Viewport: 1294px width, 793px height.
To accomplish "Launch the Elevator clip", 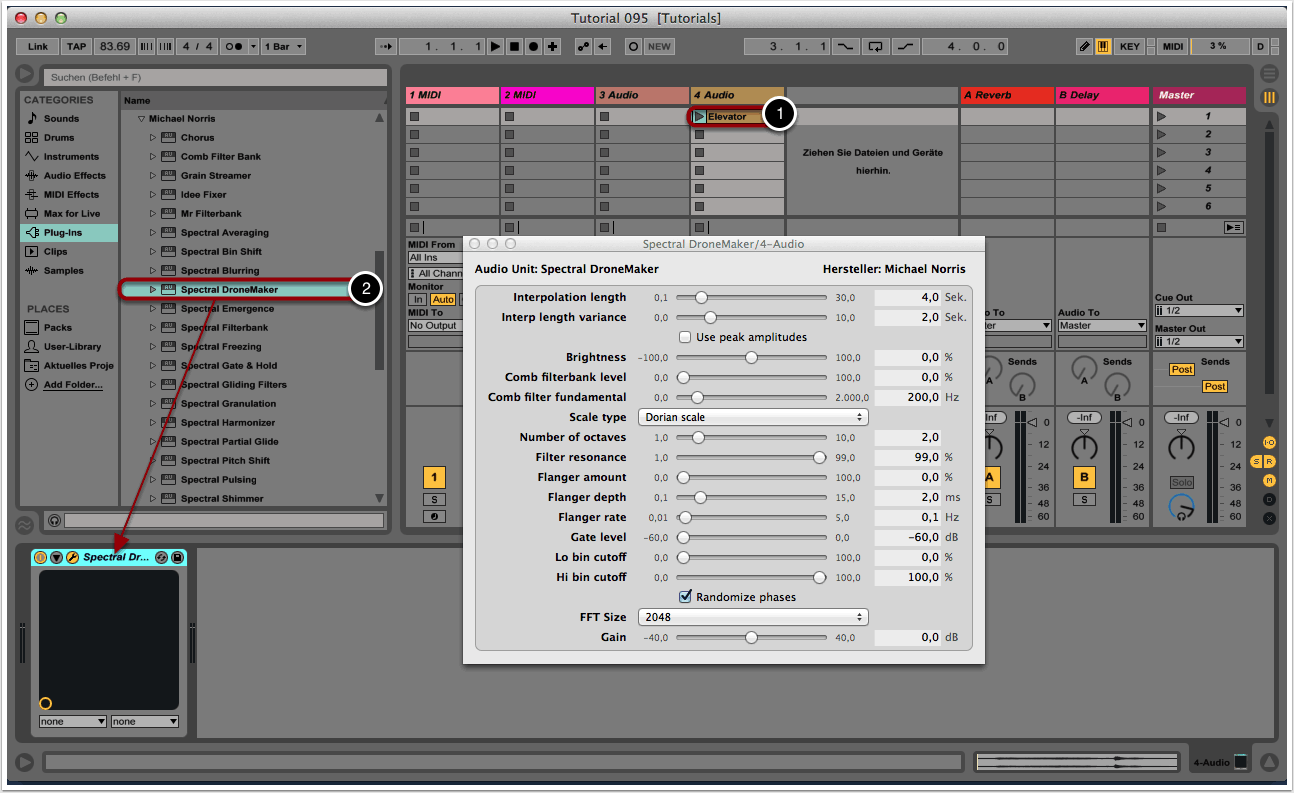I will 699,117.
